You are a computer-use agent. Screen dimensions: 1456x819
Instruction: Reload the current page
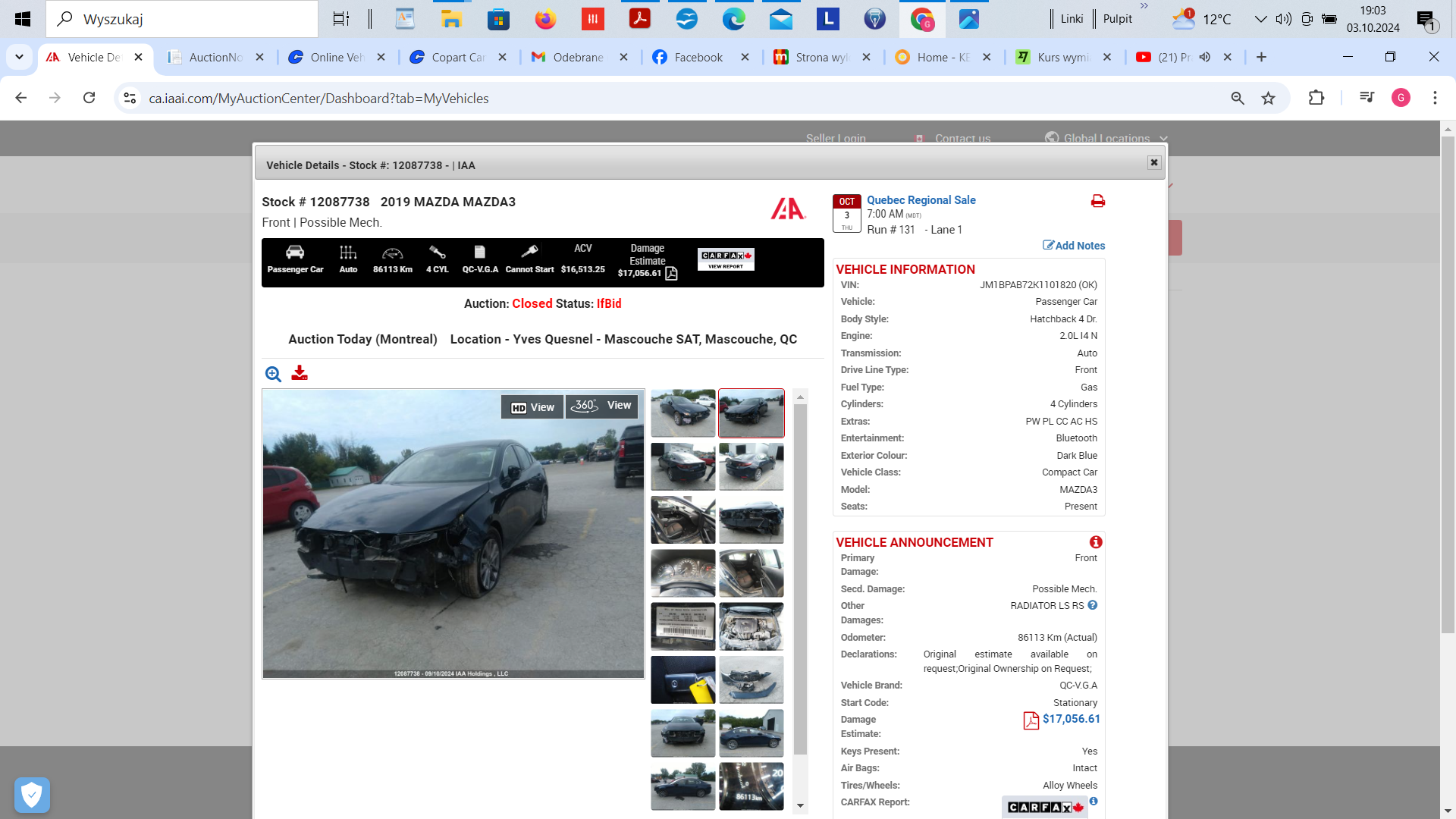[x=89, y=98]
